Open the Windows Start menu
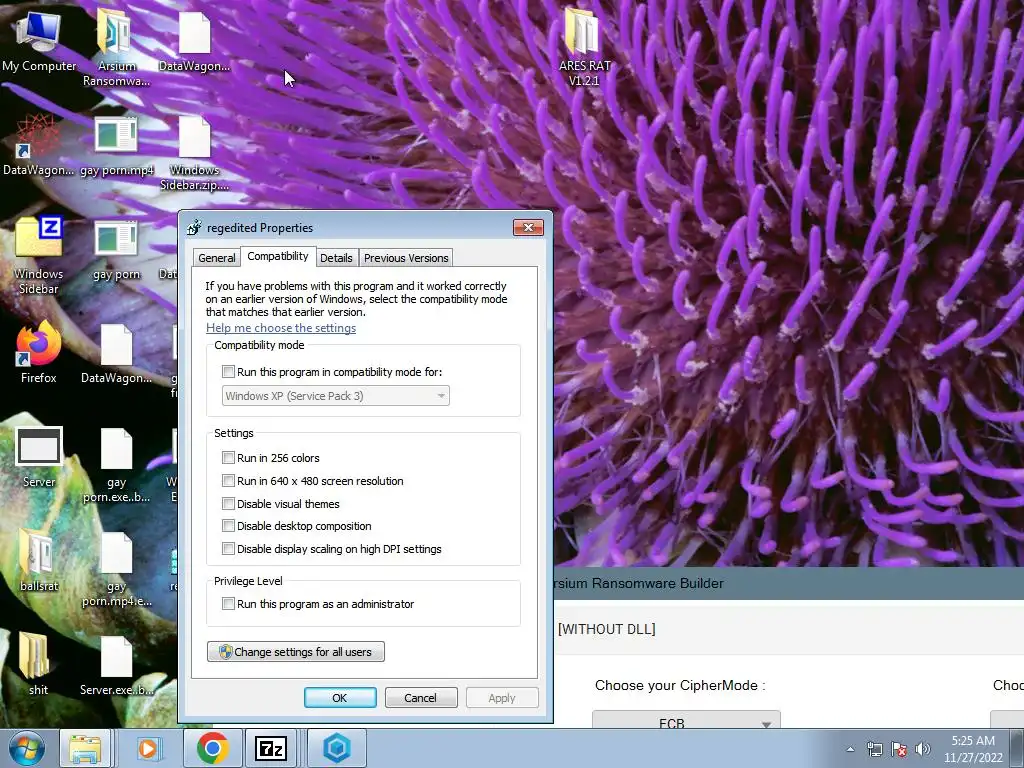This screenshot has width=1024, height=768. pos(26,748)
